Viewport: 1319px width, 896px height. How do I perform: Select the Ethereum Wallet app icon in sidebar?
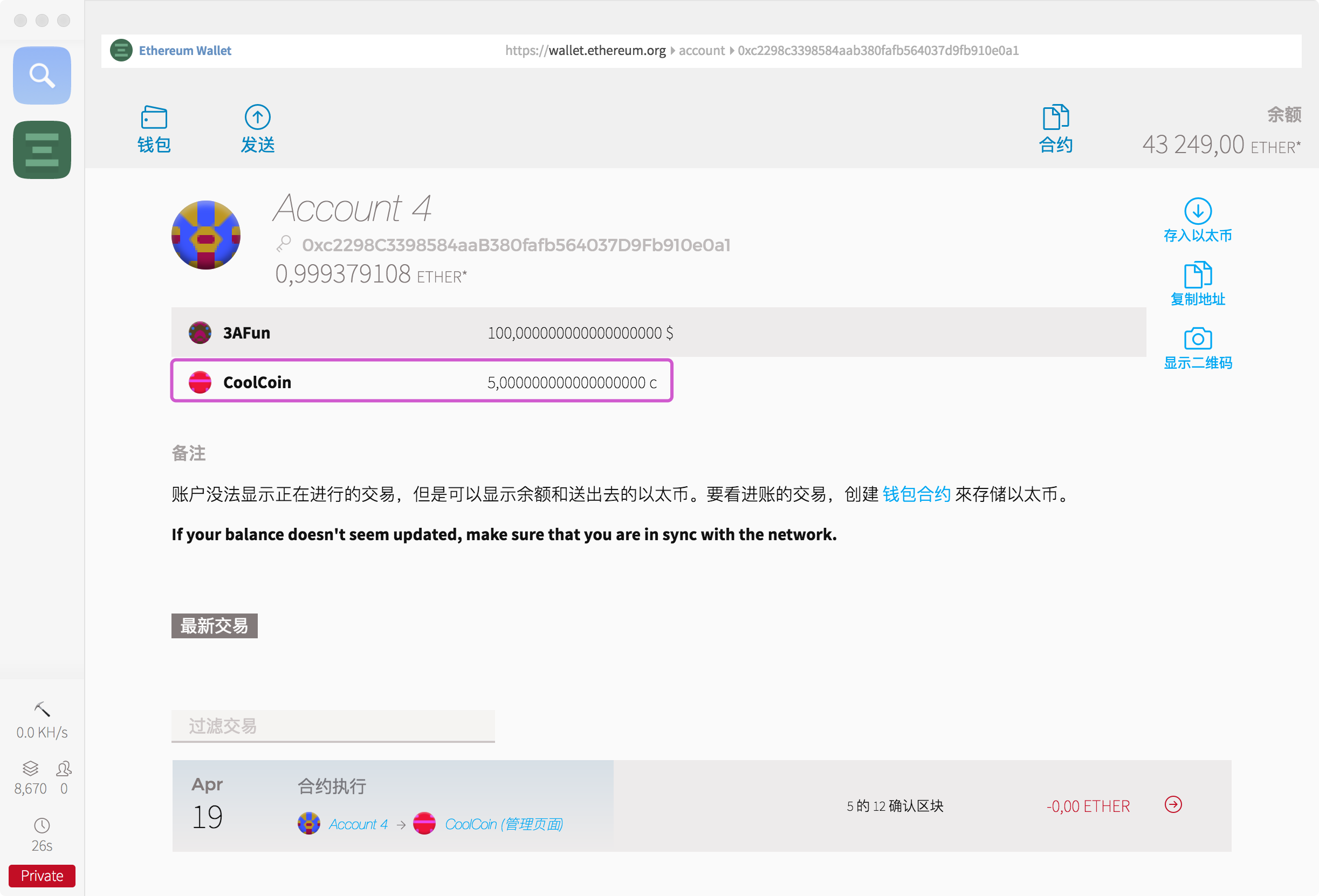click(42, 149)
